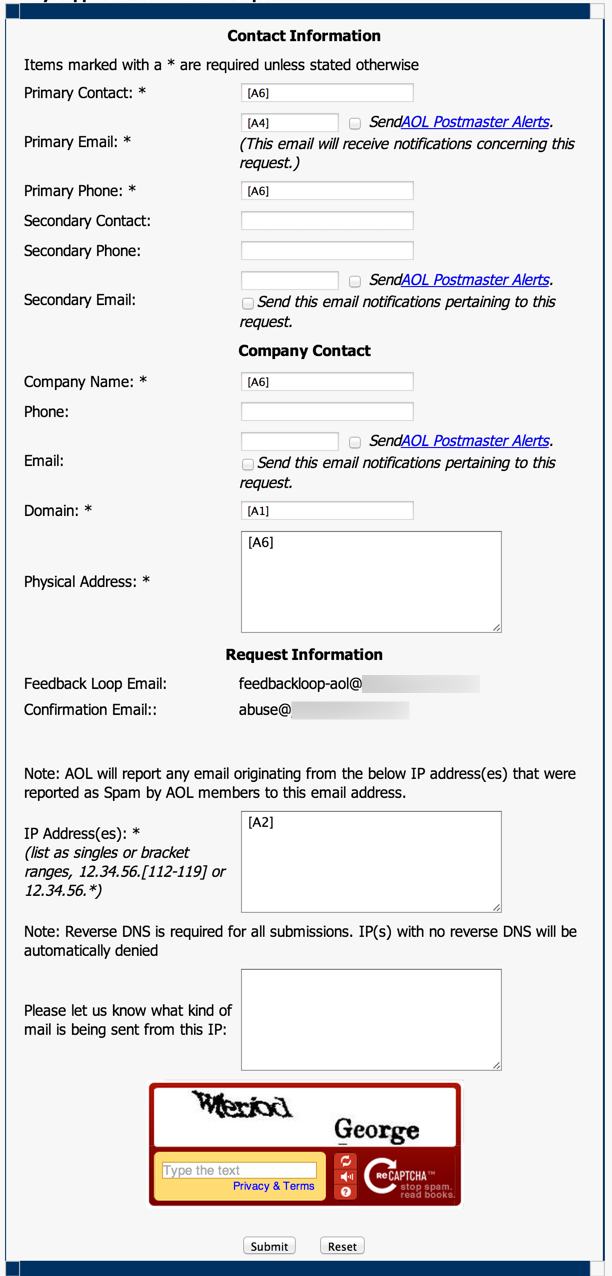Viewport: 612px width, 1276px height.
Task: Open AOL Postmaster Alerts link beside Primary Email
Action: (475, 122)
